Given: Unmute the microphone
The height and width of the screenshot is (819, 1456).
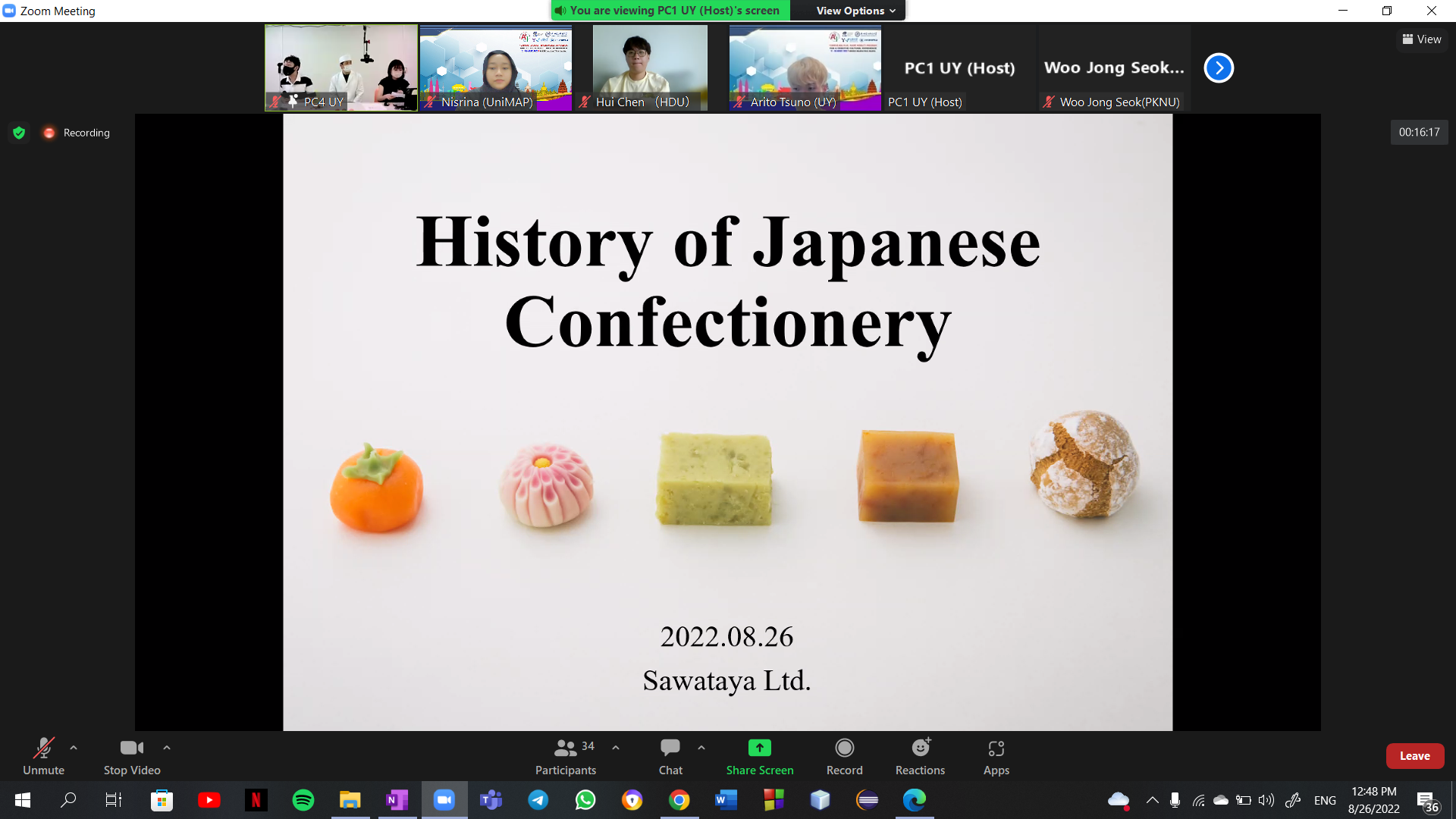Looking at the screenshot, I should [43, 748].
